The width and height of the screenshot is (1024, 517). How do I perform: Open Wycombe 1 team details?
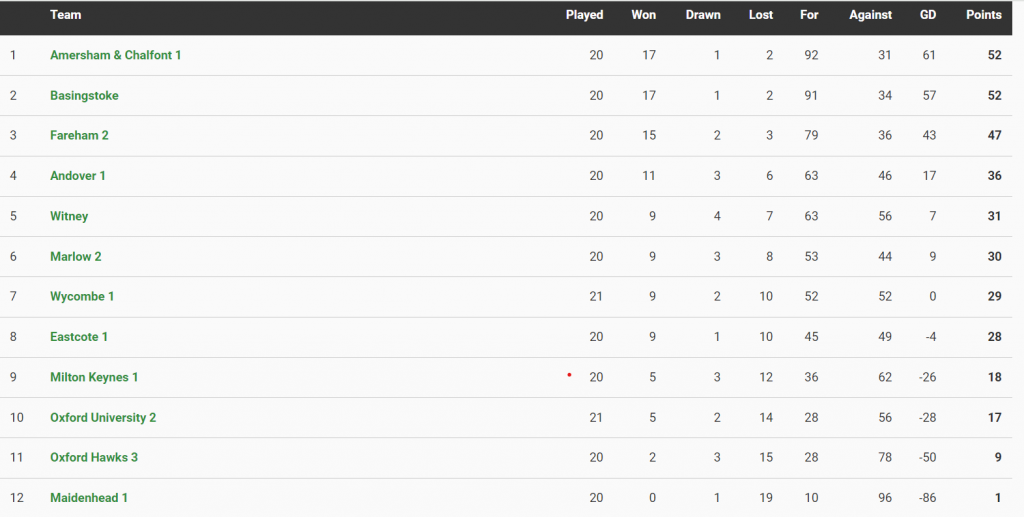click(82, 297)
